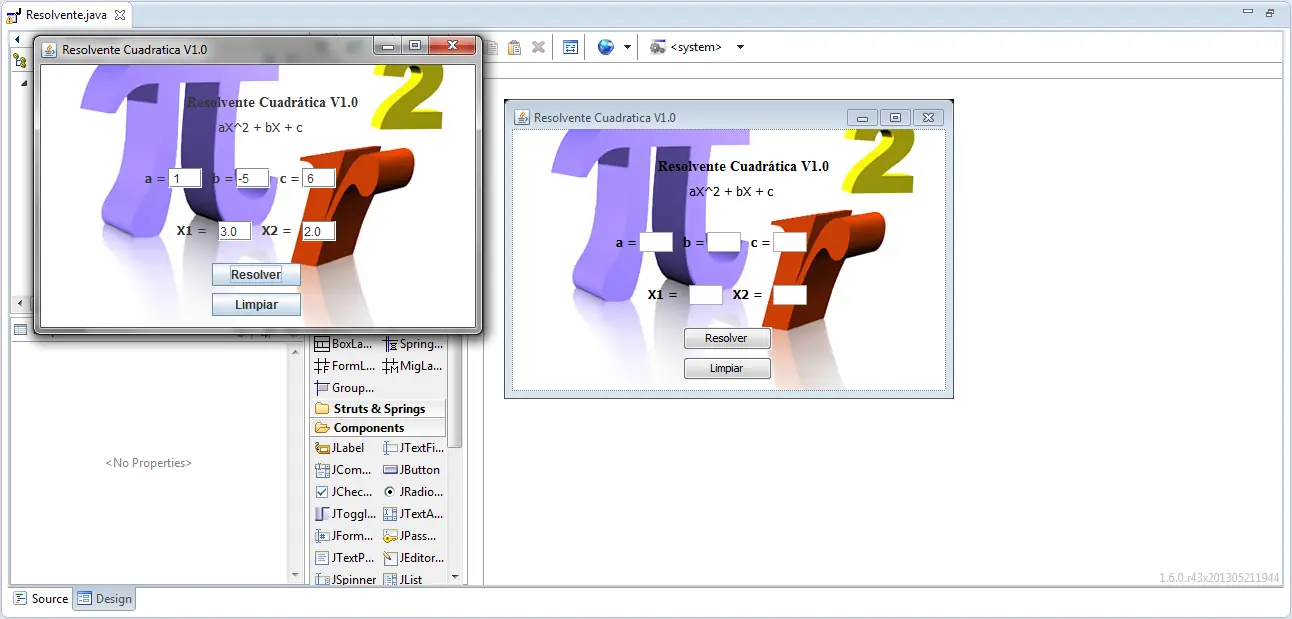Click Limpiar in the running application window
1292x619 pixels.
(256, 305)
